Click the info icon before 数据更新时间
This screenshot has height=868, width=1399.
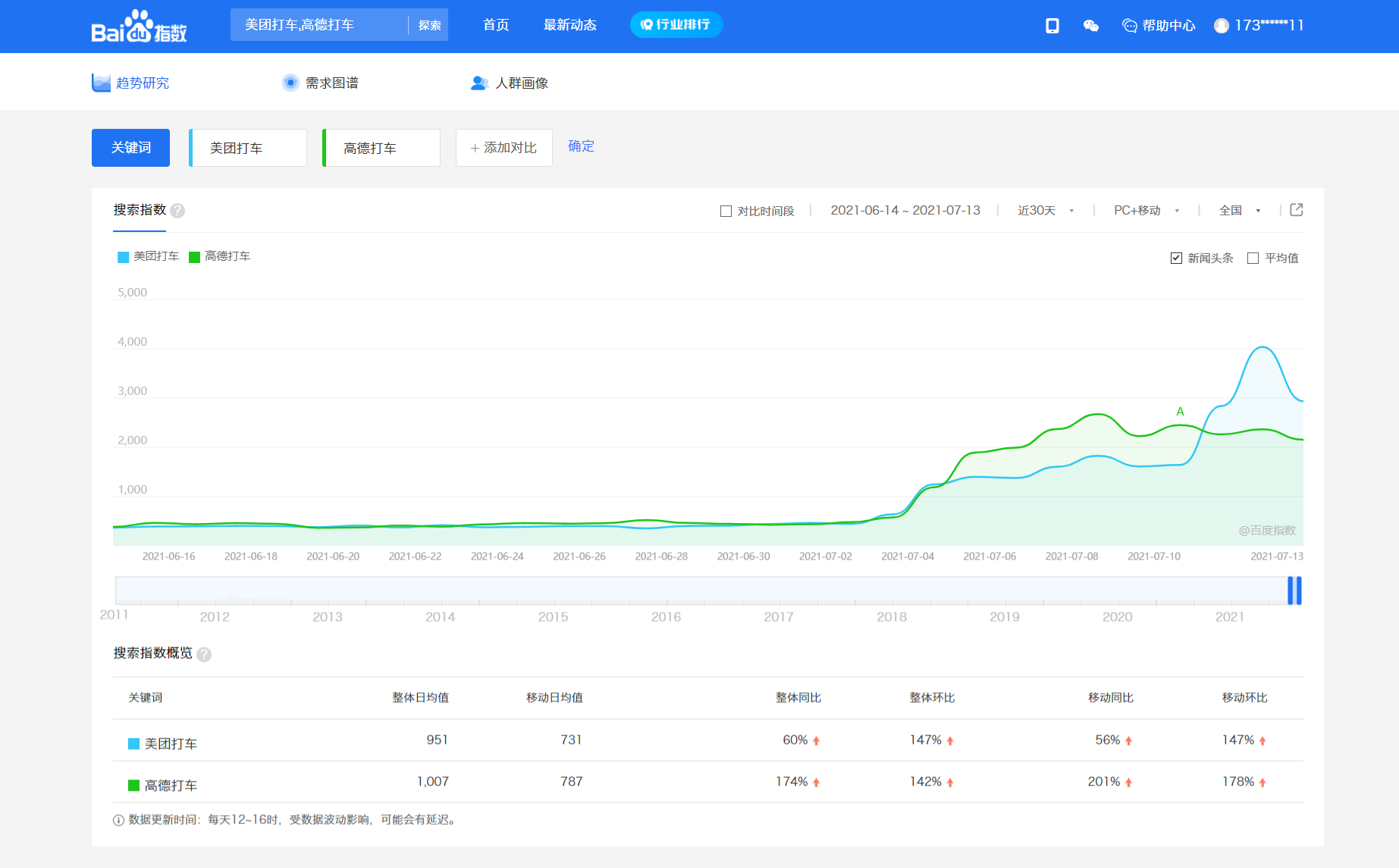coord(118,820)
